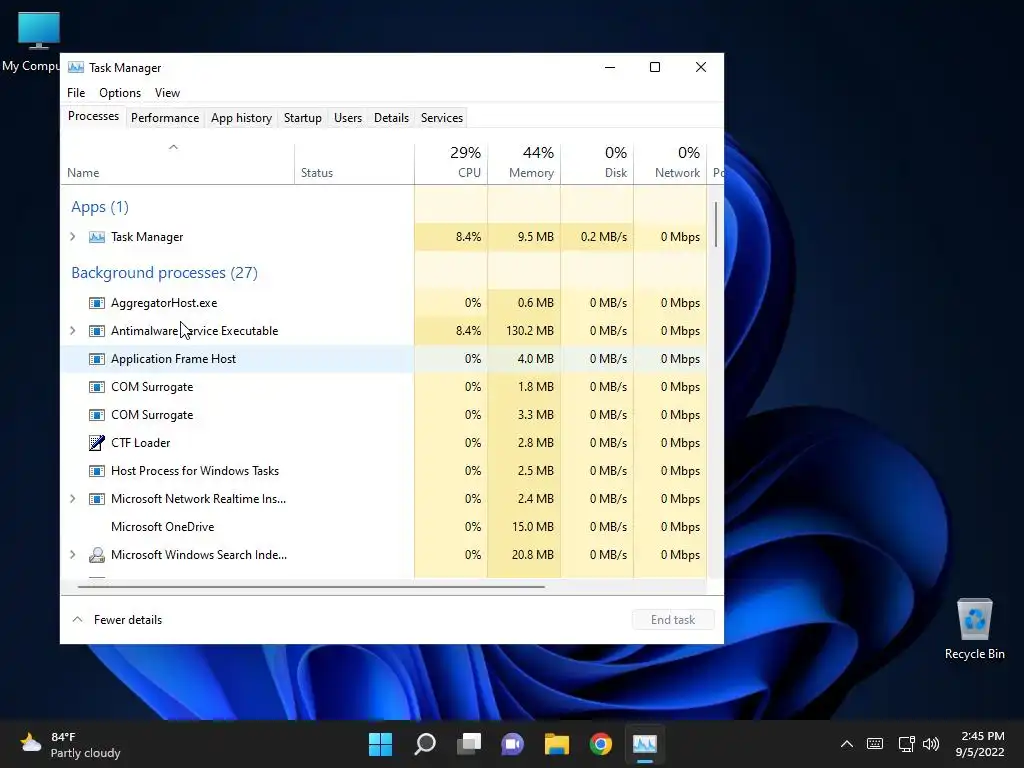Sort by the Name column header
Image resolution: width=1024 pixels, height=768 pixels.
178,164
